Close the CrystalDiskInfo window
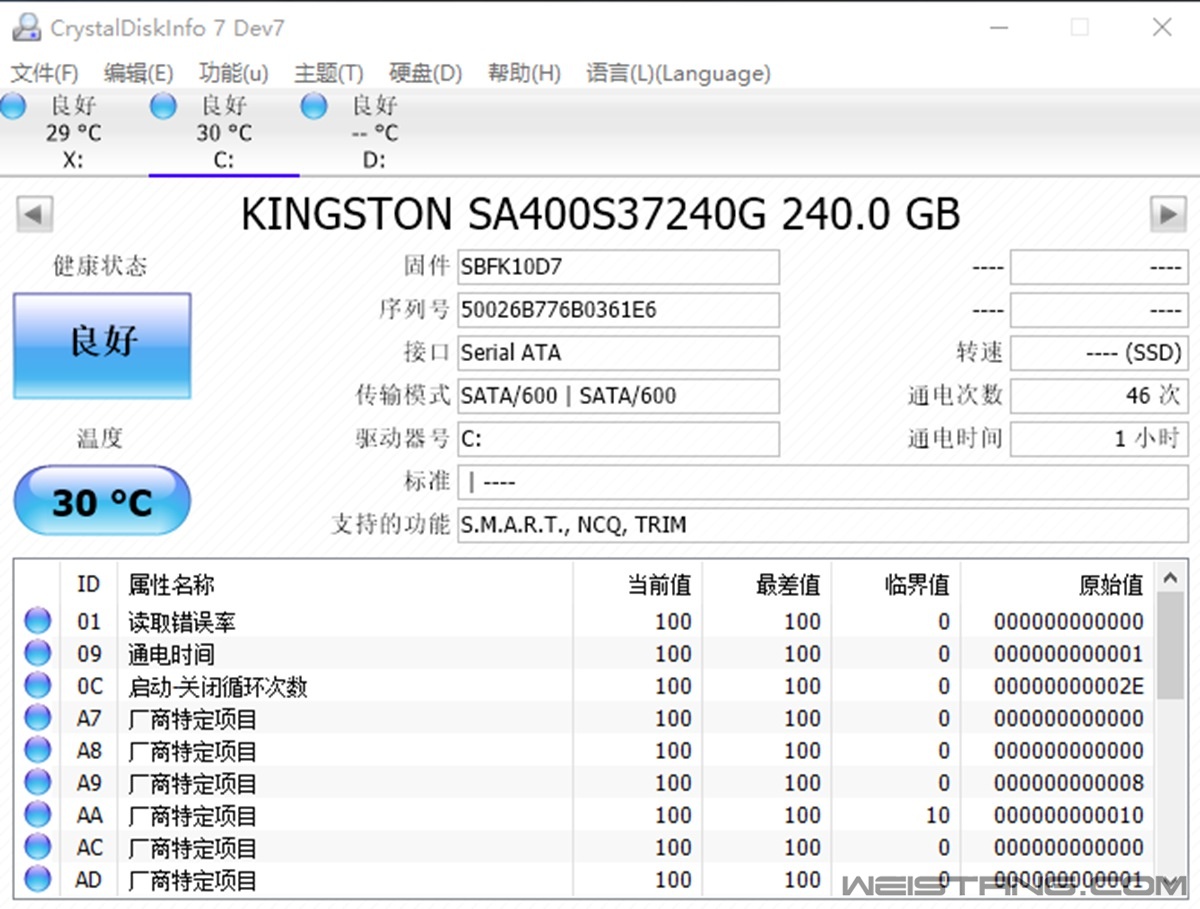This screenshot has height=909, width=1200. point(1162,27)
